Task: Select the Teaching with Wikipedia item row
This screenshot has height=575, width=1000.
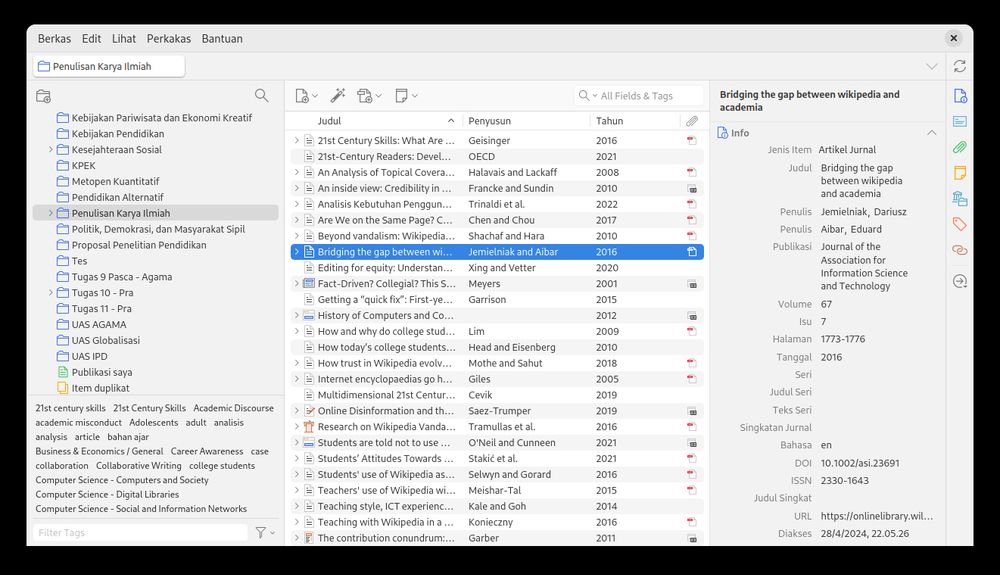Action: point(497,522)
